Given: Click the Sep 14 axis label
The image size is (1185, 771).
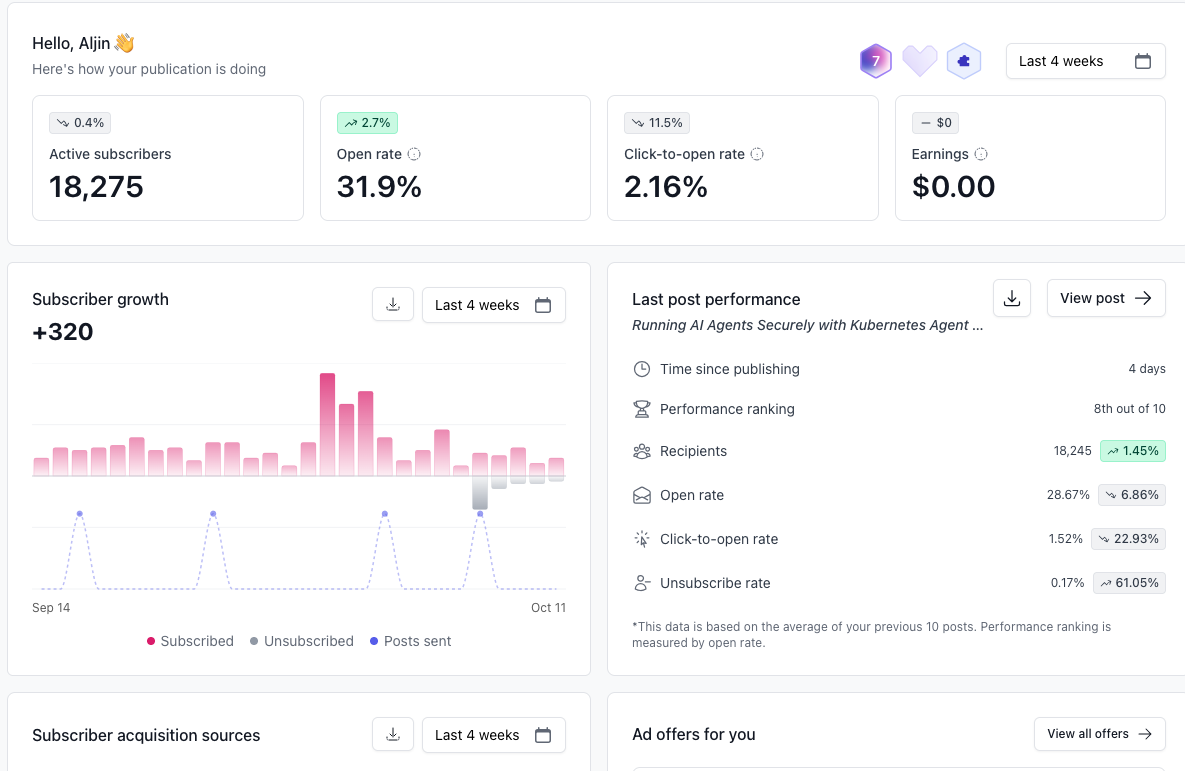Looking at the screenshot, I should [x=51, y=608].
